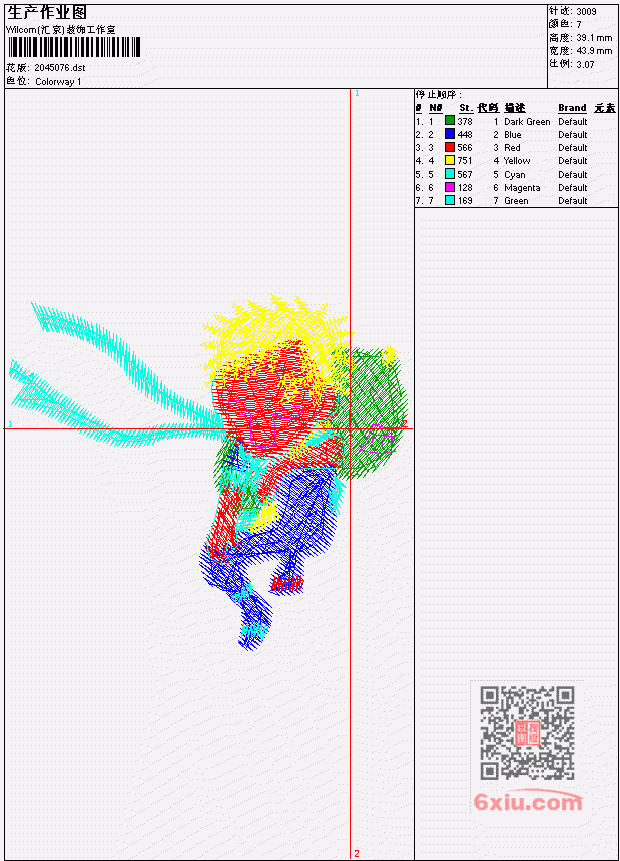Click the 'Dark Green' description text
The image size is (620, 861).
(527, 122)
